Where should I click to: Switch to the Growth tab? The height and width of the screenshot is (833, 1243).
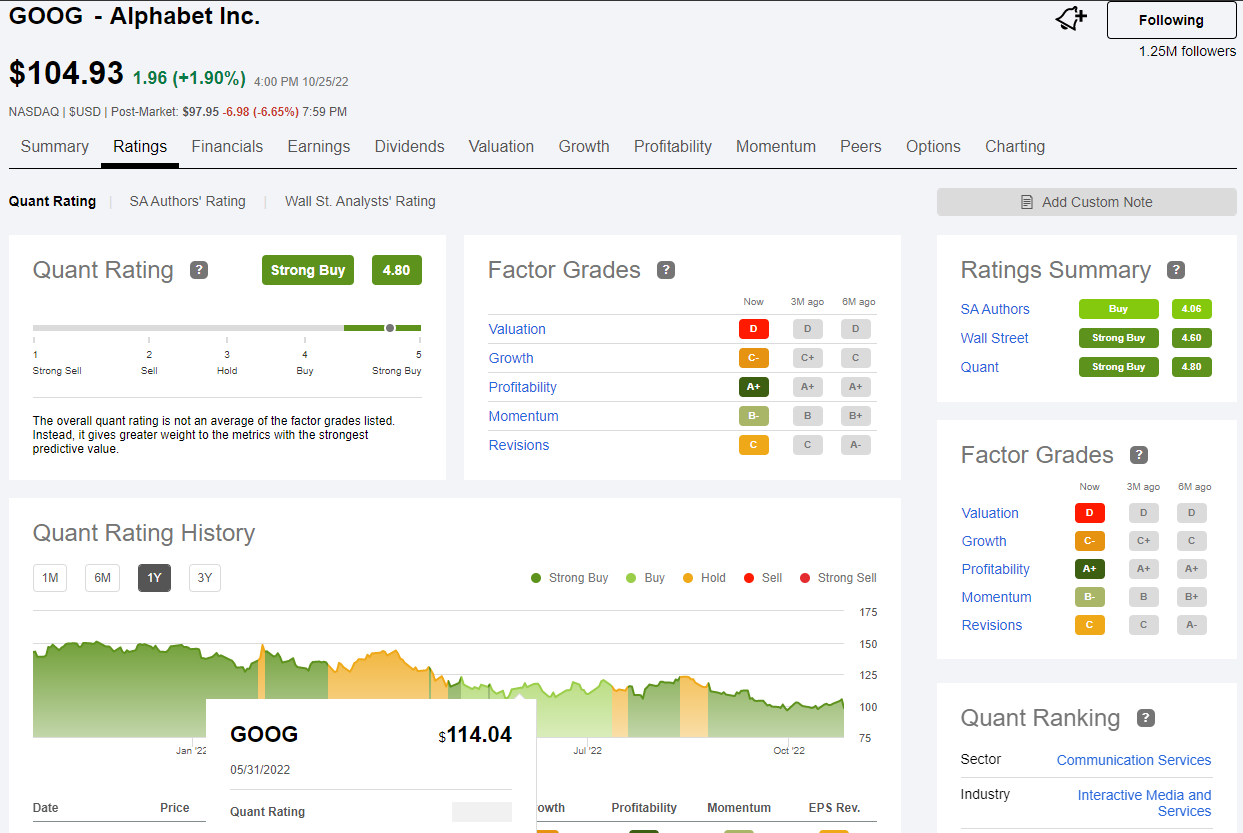click(584, 146)
